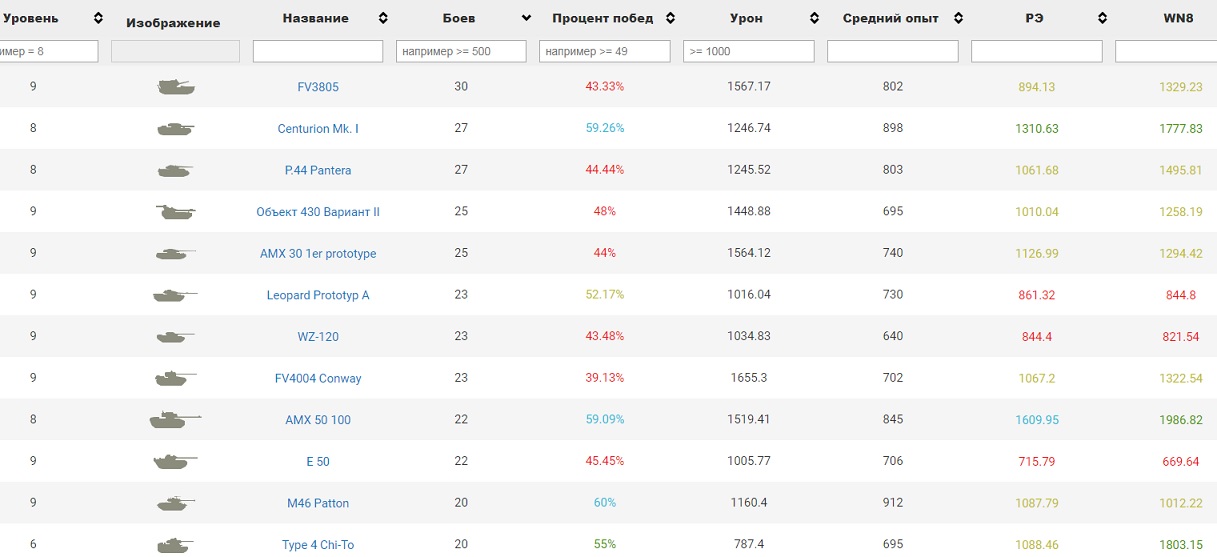Focus the Процент побед filter input
The height and width of the screenshot is (557, 1217).
605,51
